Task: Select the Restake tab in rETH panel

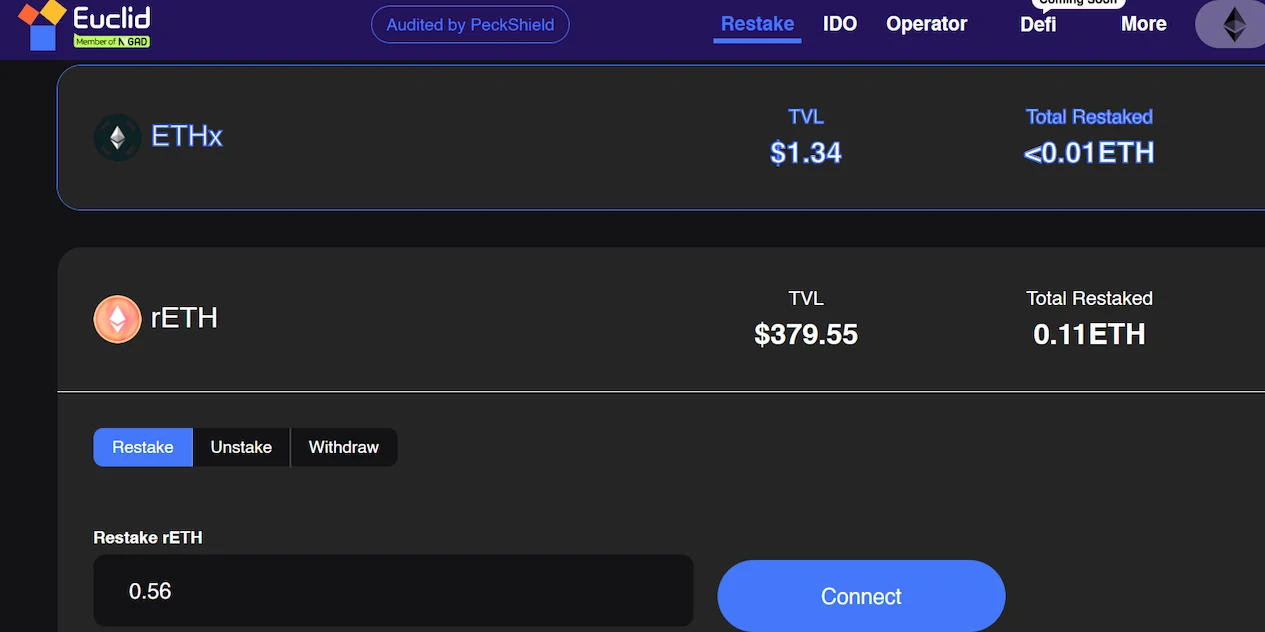Action: point(143,447)
